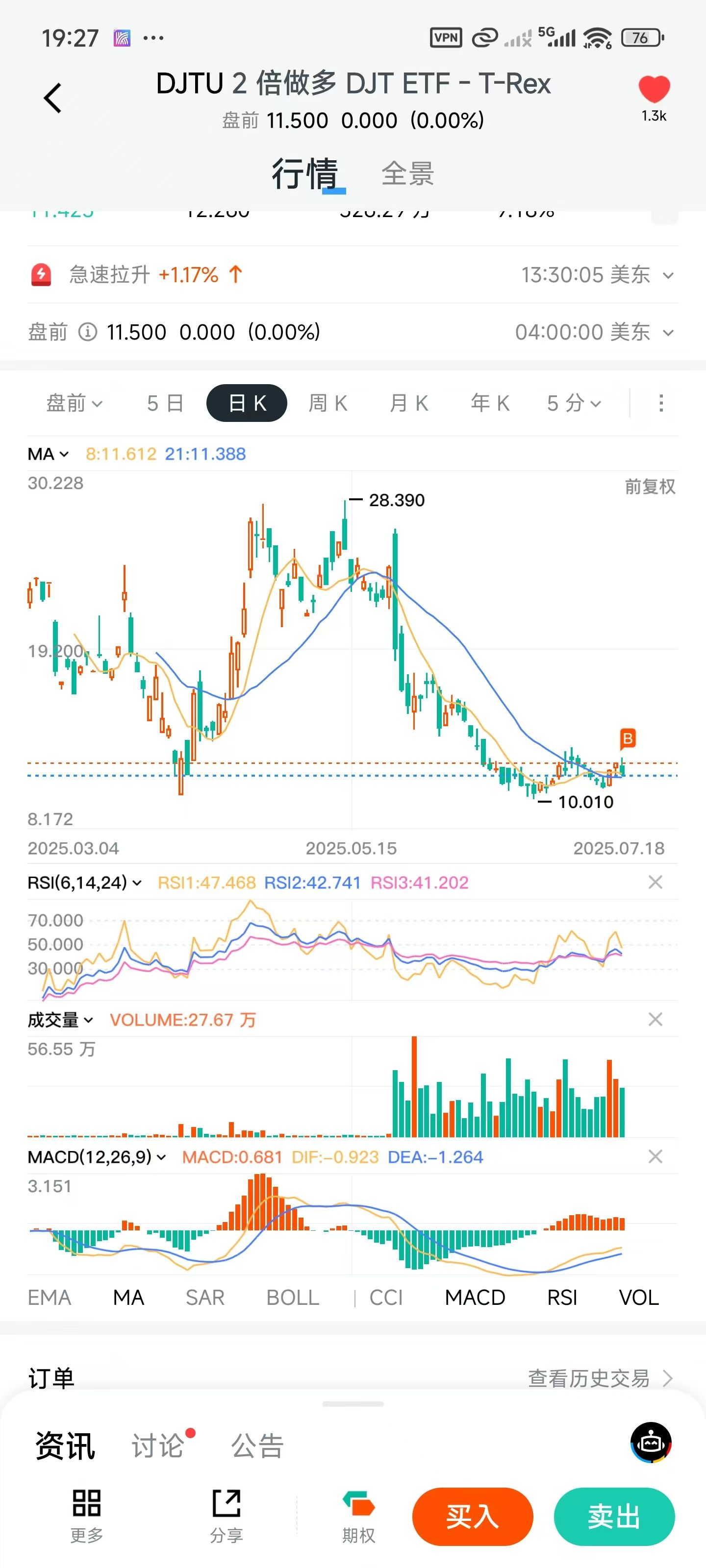Switch to the 全景 tab

click(x=407, y=174)
